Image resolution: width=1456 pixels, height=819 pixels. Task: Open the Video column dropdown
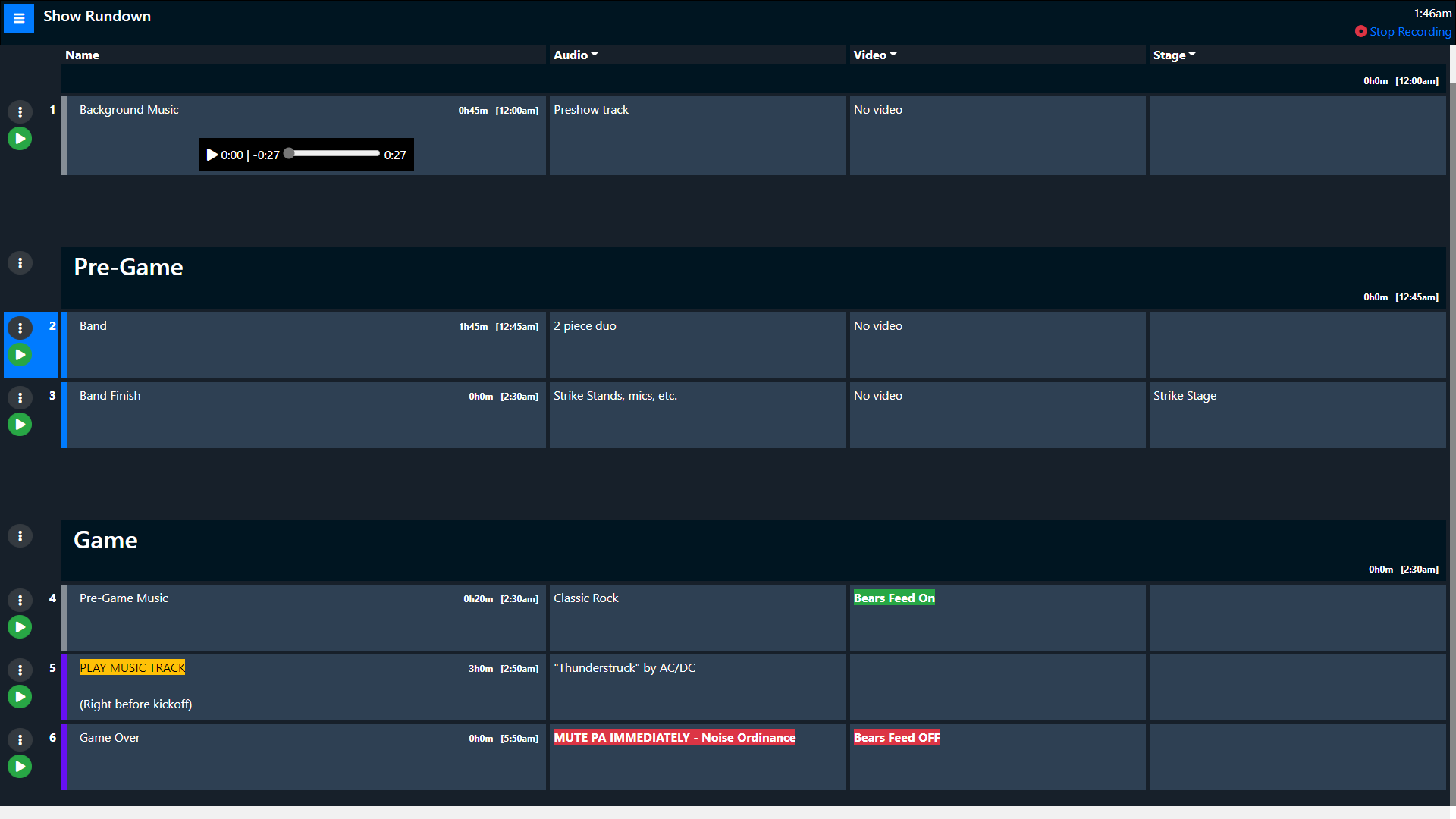tap(874, 55)
